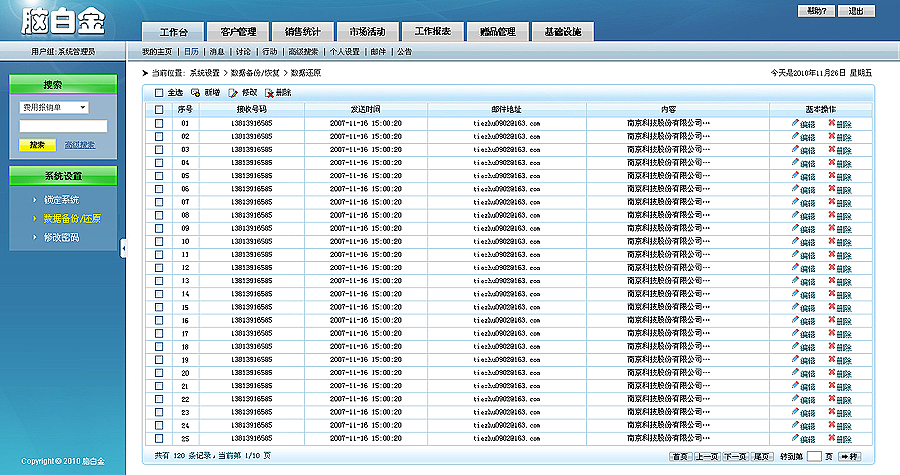Click the 修改 edit icon in toolbar
900x475 pixels.
(232, 92)
